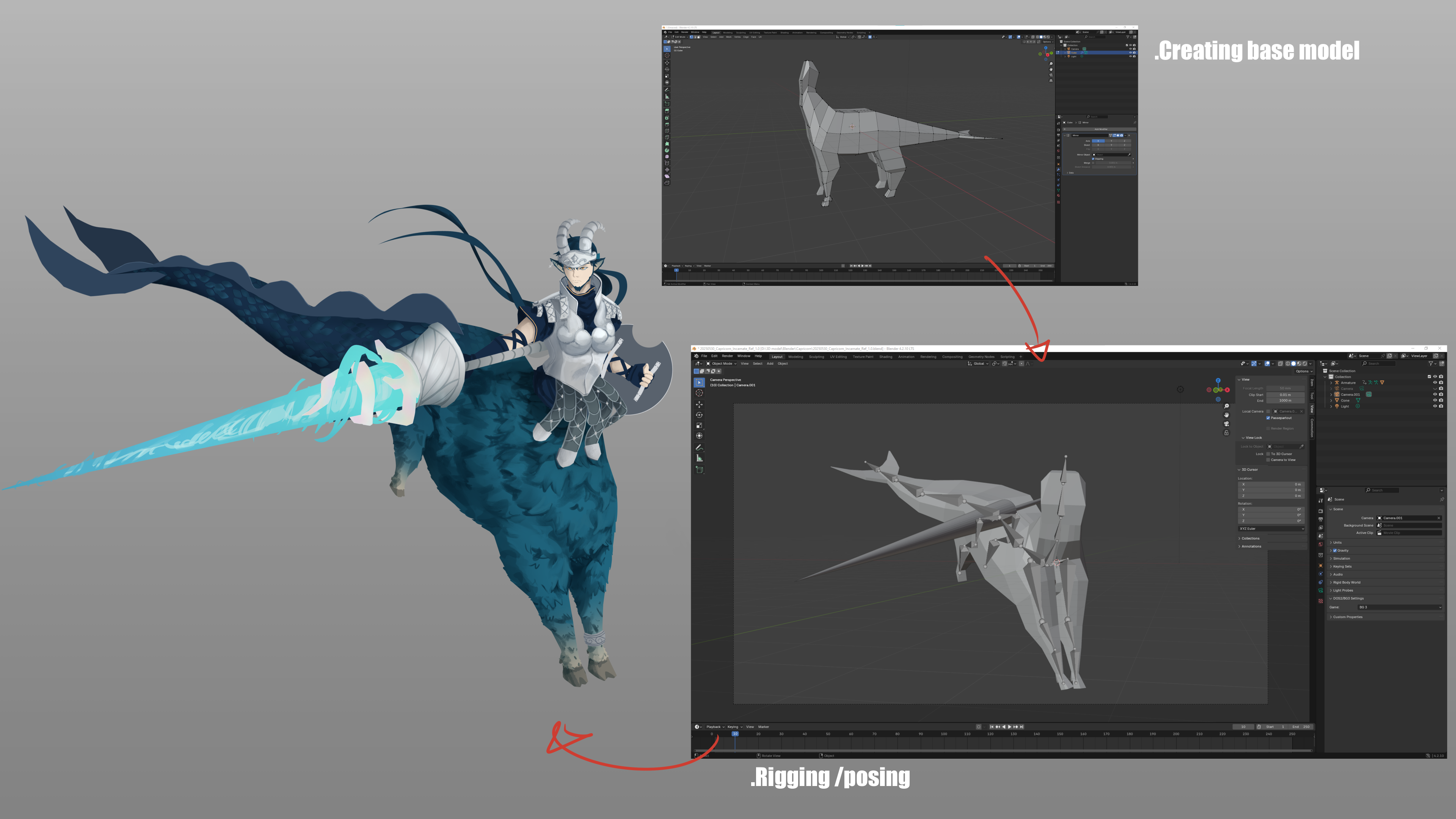Open the View Layer properties tab icon
The height and width of the screenshot is (819, 1456).
coord(1320,528)
